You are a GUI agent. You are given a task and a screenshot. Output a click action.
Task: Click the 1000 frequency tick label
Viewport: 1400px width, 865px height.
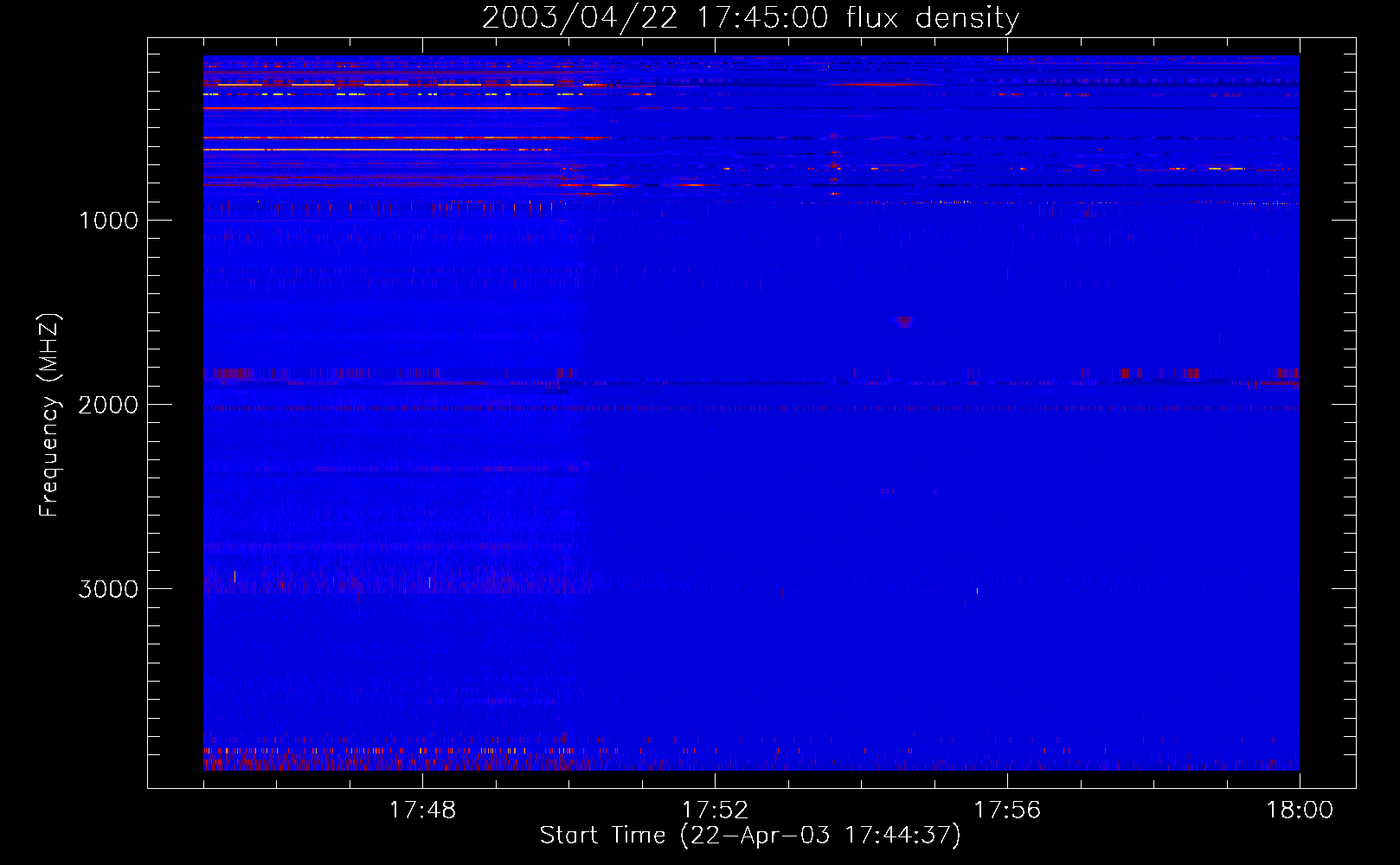108,221
